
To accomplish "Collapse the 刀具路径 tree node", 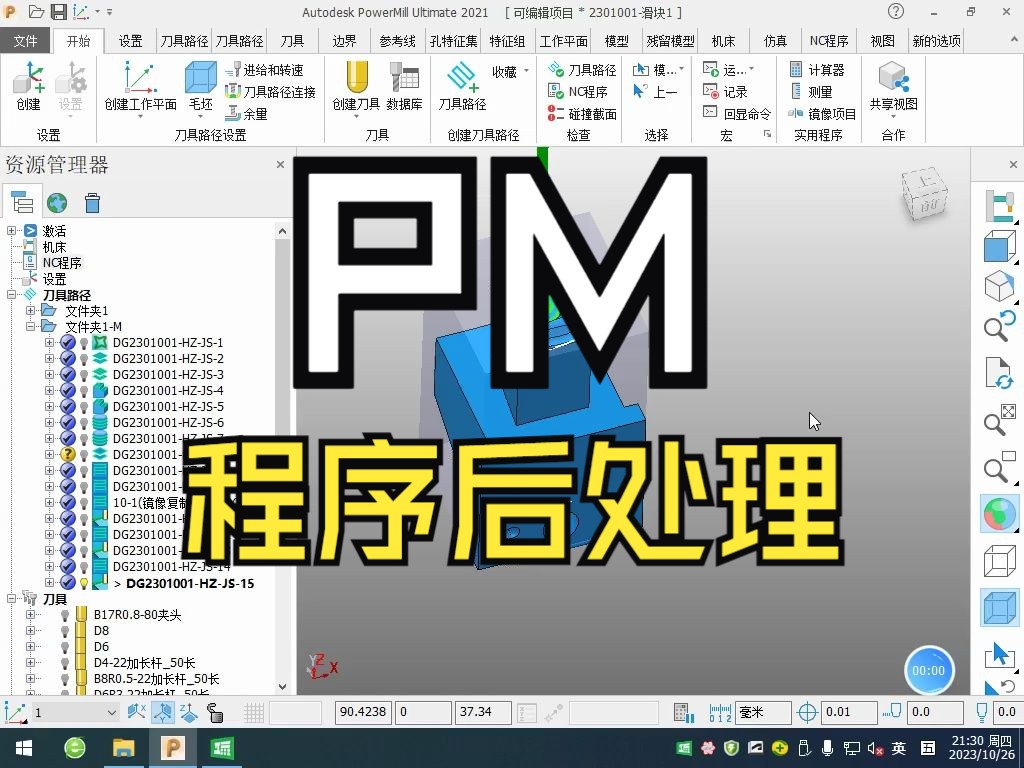I will tap(12, 295).
